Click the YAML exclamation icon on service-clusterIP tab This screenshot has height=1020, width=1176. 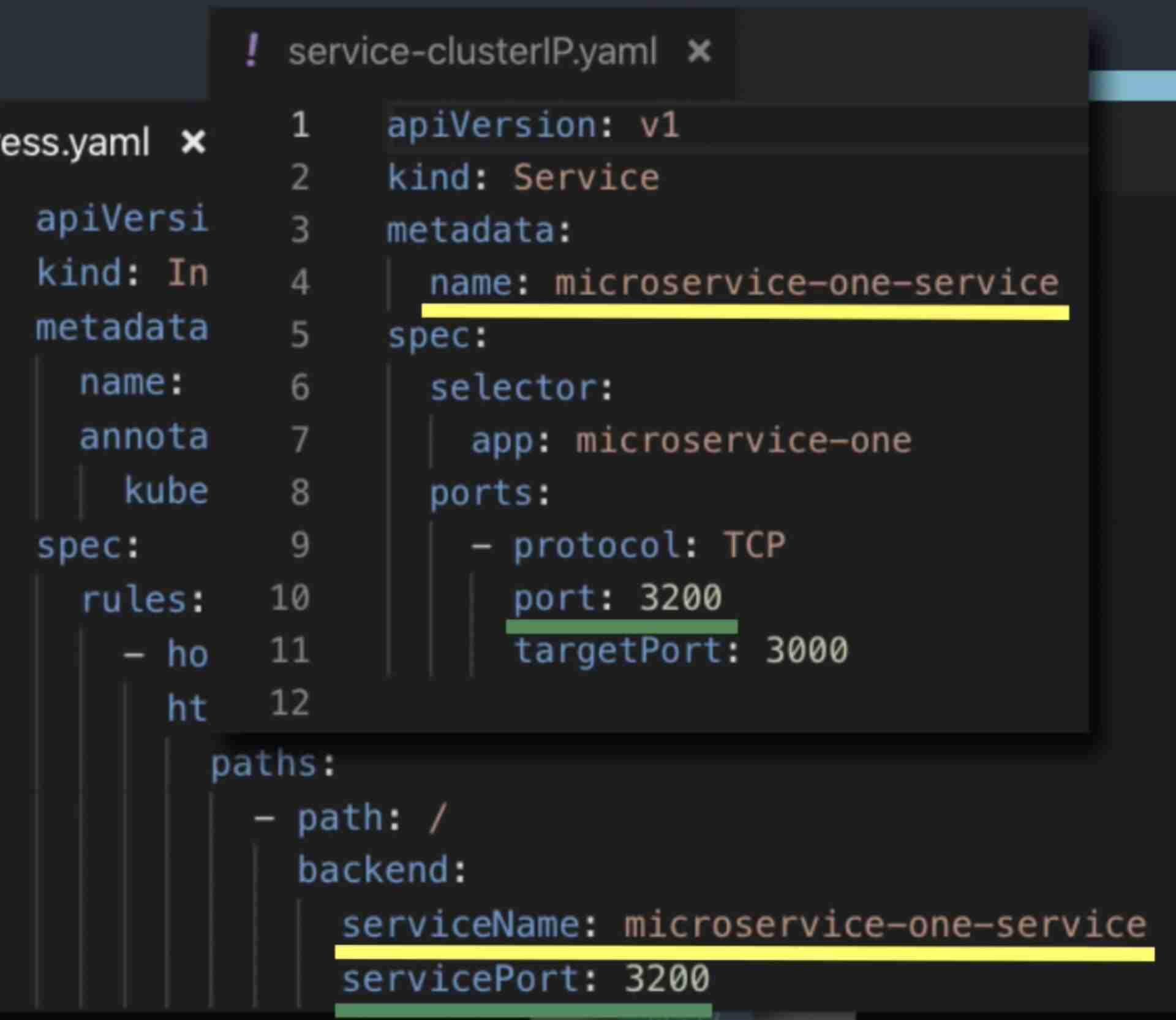252,50
